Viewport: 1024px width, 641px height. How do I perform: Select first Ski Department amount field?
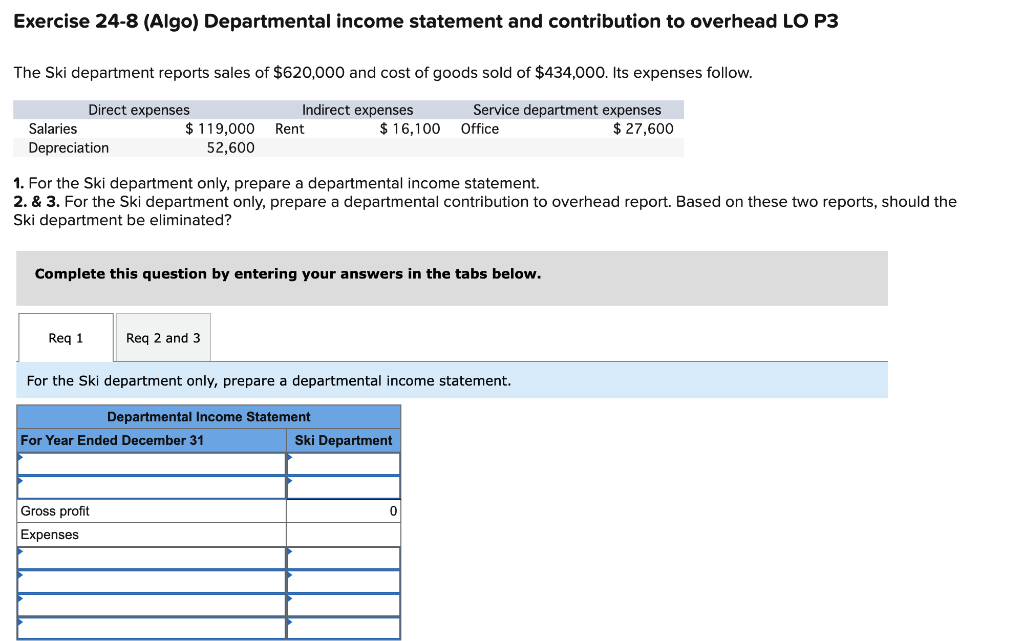tap(344, 464)
